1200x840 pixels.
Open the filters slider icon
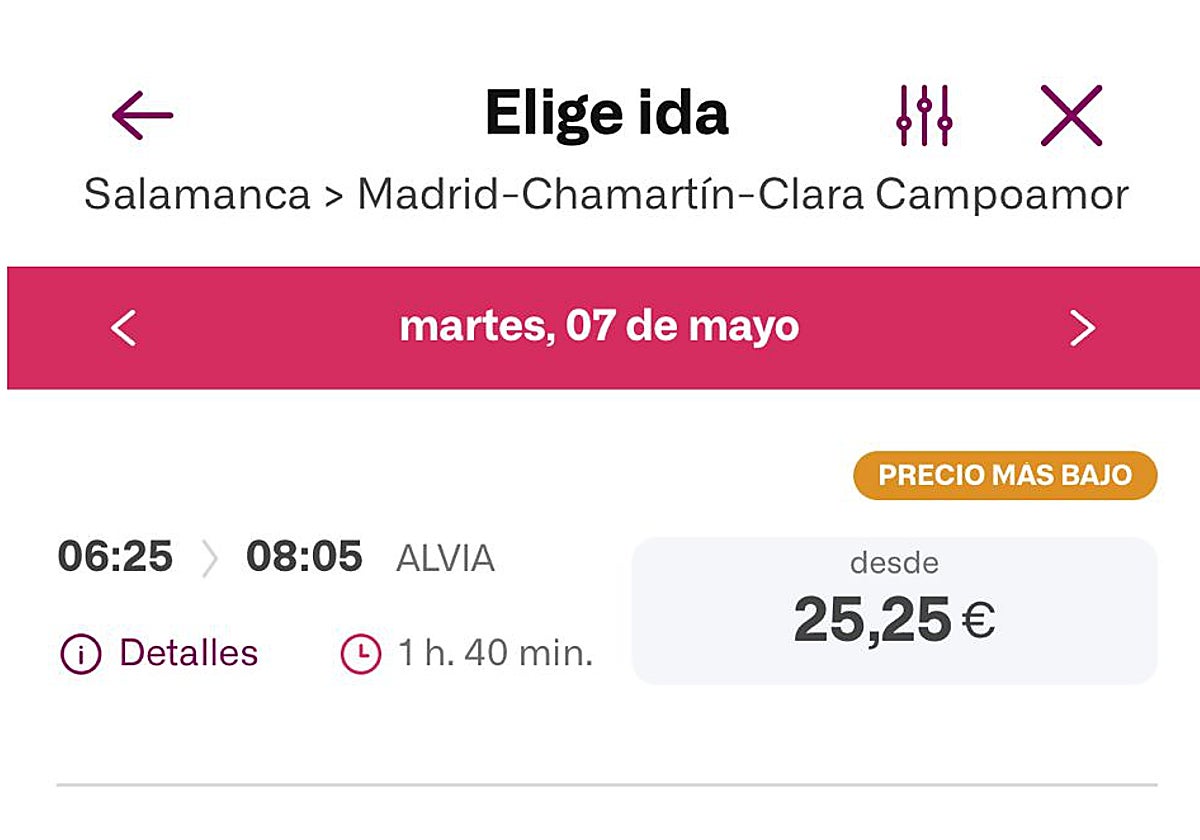(924, 115)
